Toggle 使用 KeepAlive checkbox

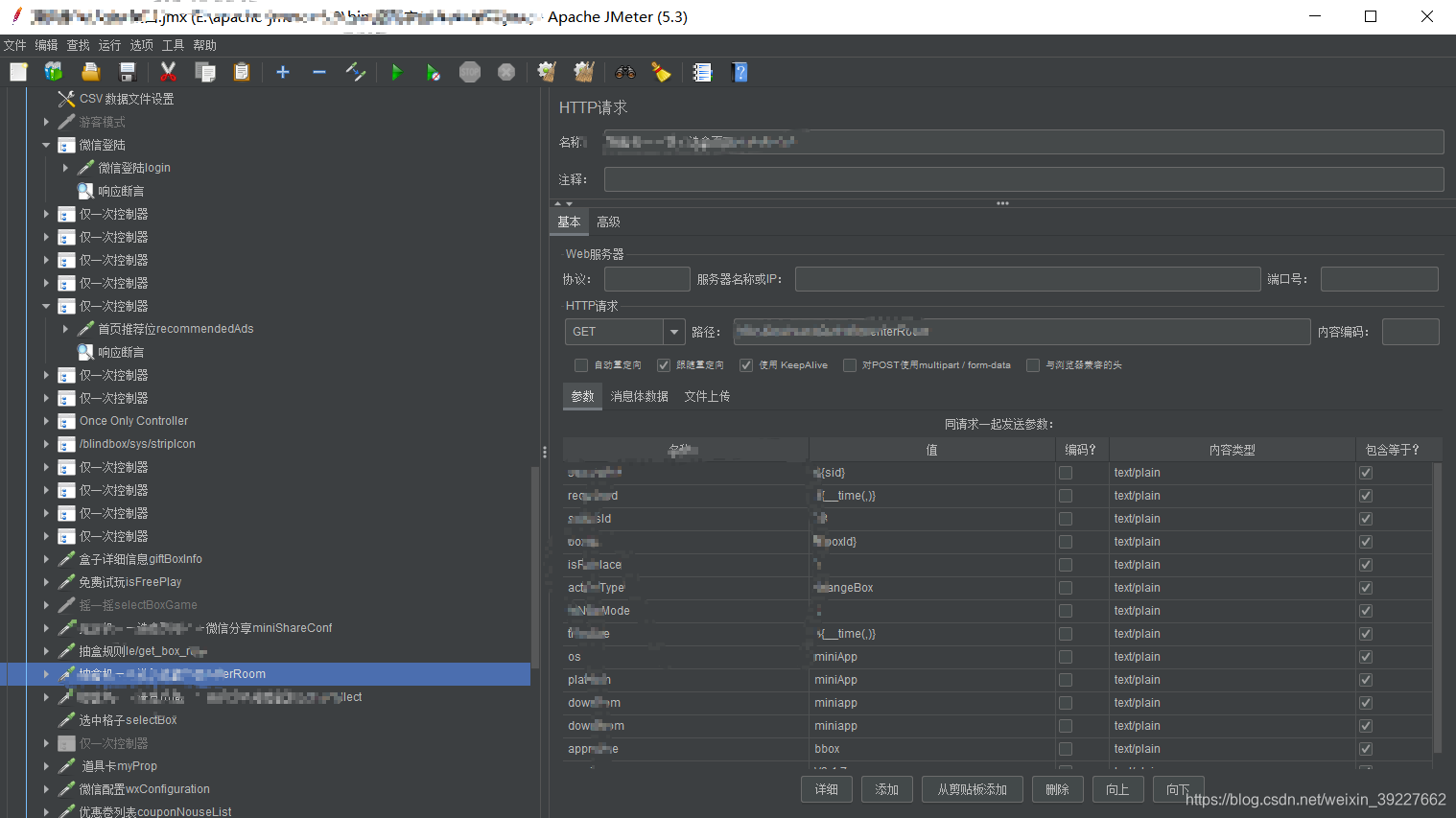point(746,365)
